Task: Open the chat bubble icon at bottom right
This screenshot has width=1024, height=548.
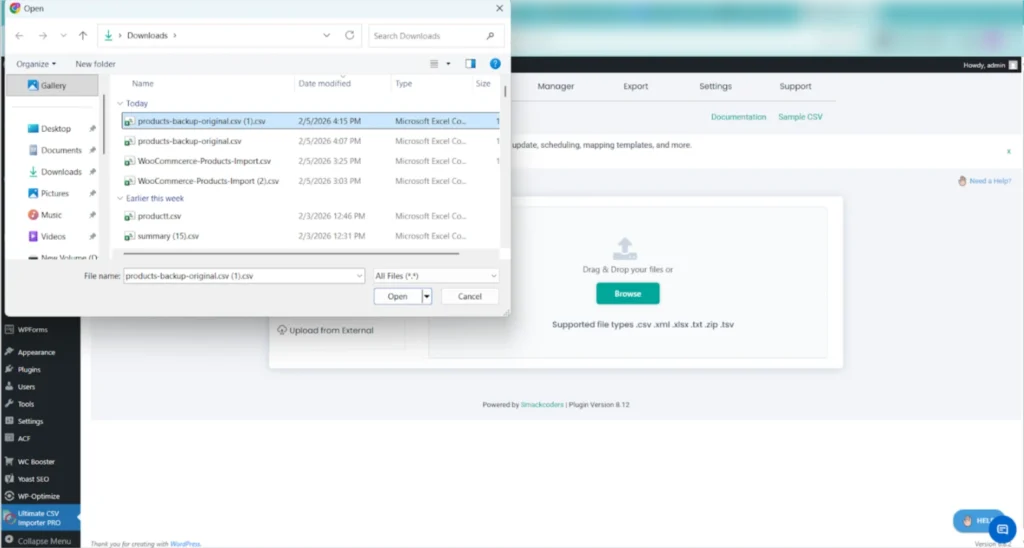Action: pyautogui.click(x=1002, y=529)
